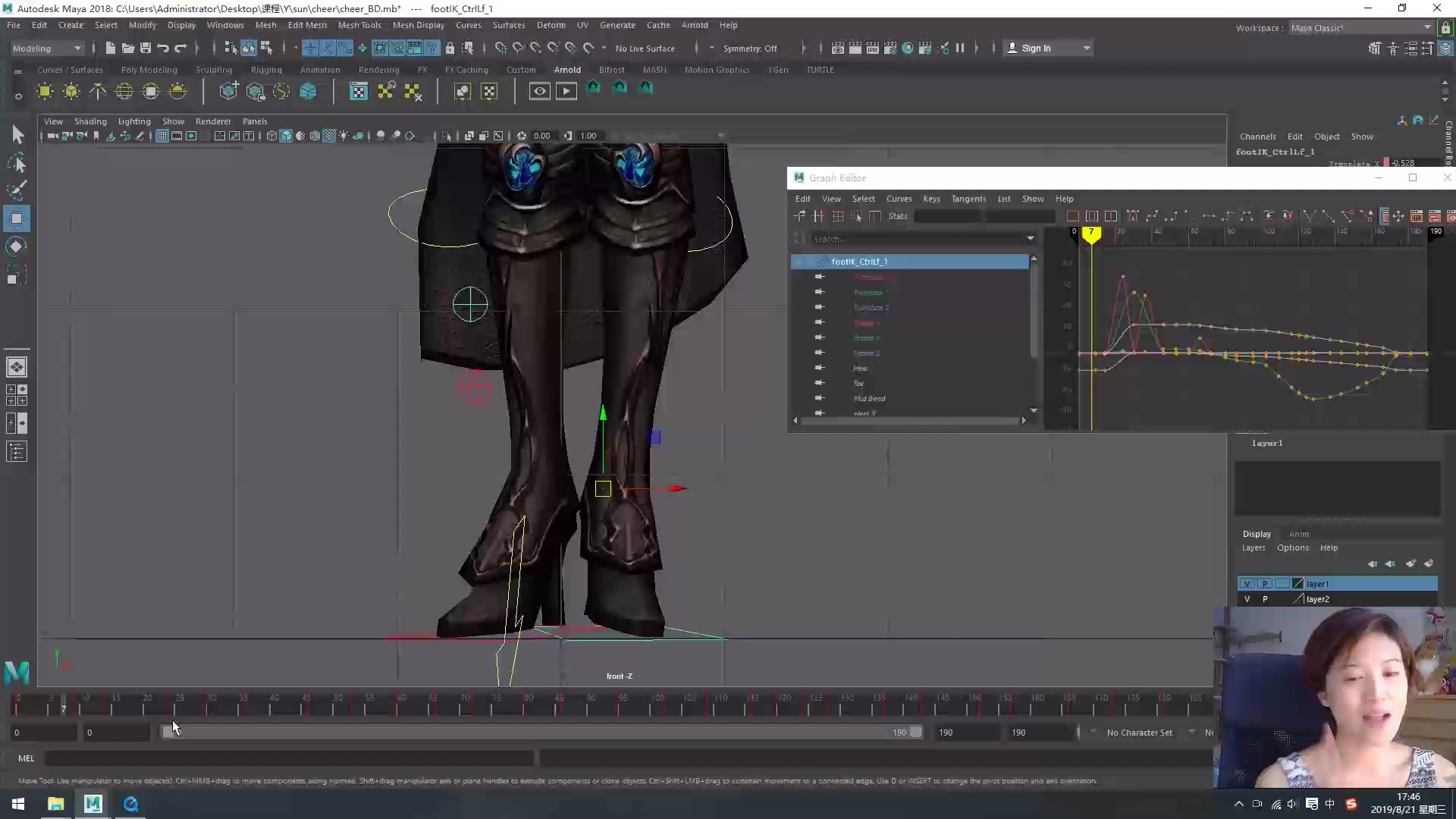Screen dimensions: 1456x819
Task: Open the No Character Set dropdown
Action: (x=1140, y=732)
